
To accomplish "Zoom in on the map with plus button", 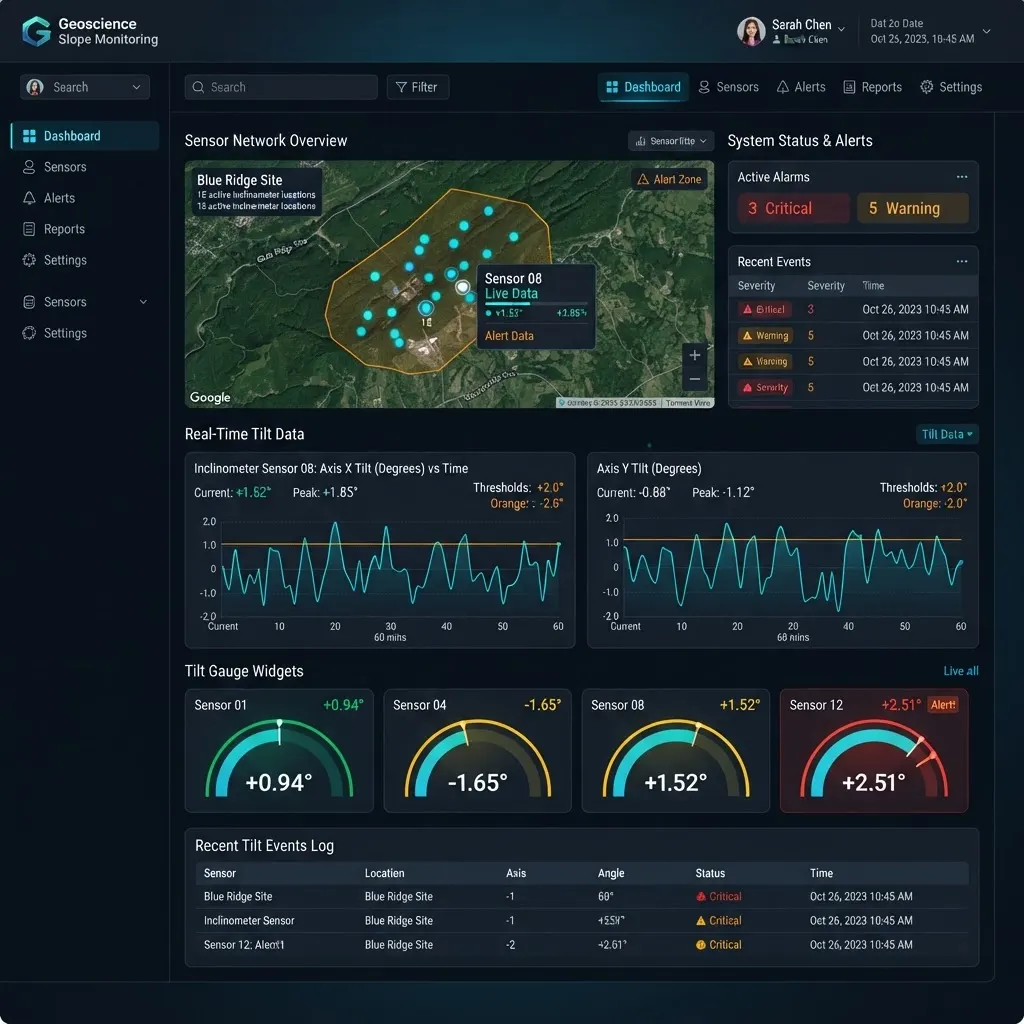I will (x=695, y=355).
